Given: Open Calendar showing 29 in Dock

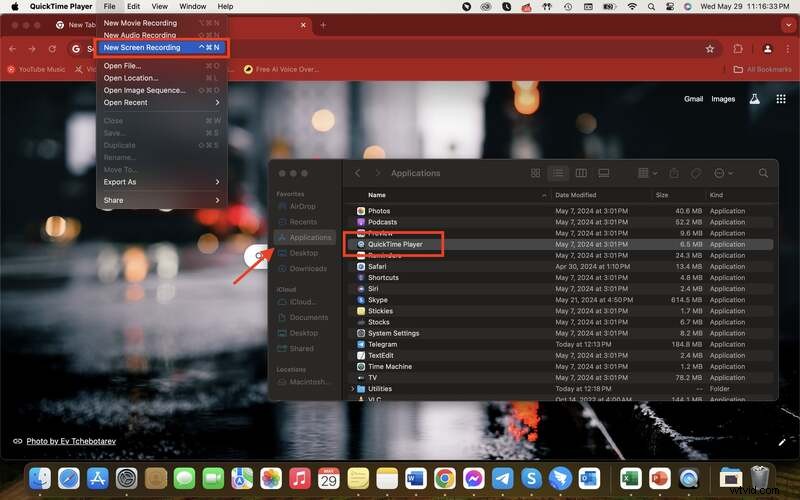Looking at the screenshot, I should click(329, 479).
